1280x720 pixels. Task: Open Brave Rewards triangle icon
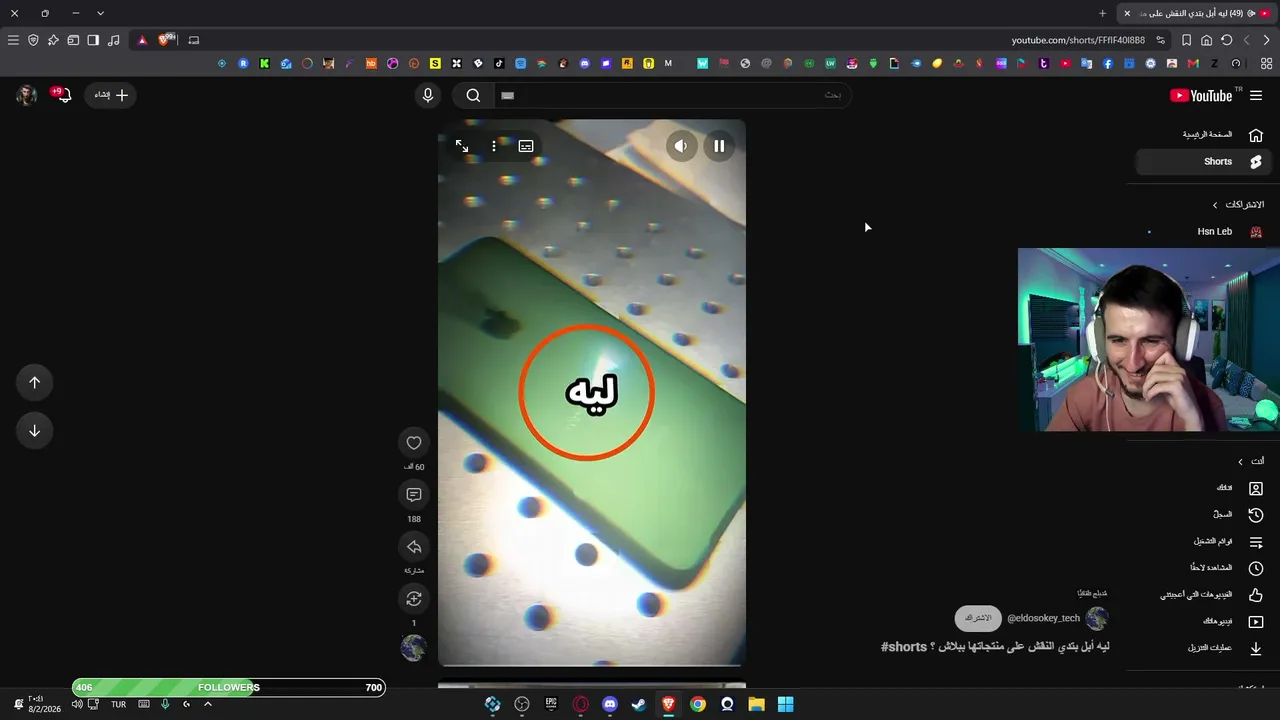pyautogui.click(x=142, y=40)
